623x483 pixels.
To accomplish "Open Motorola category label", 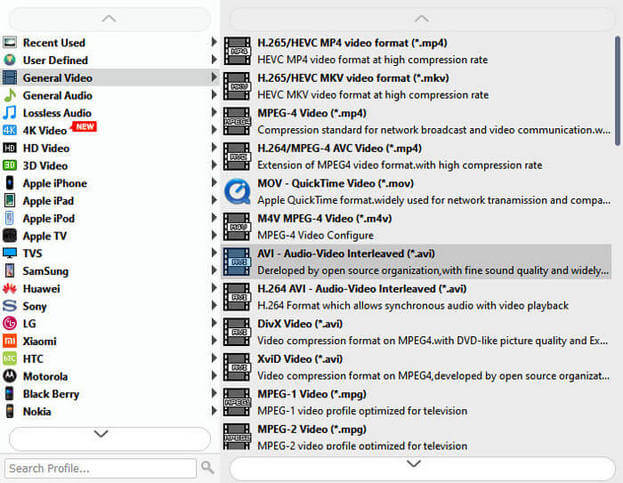I will [45, 376].
